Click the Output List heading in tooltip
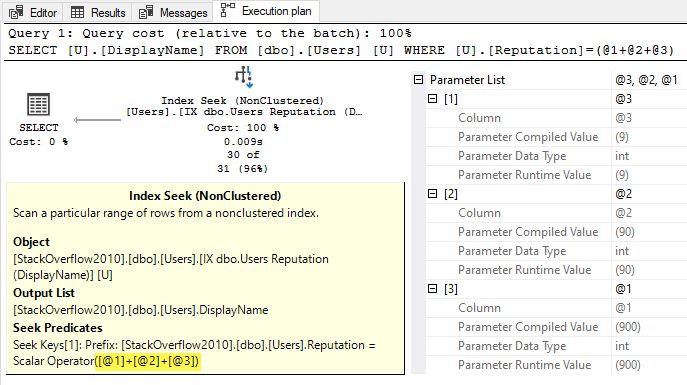Screen dimensions: 687x385 click(44, 293)
